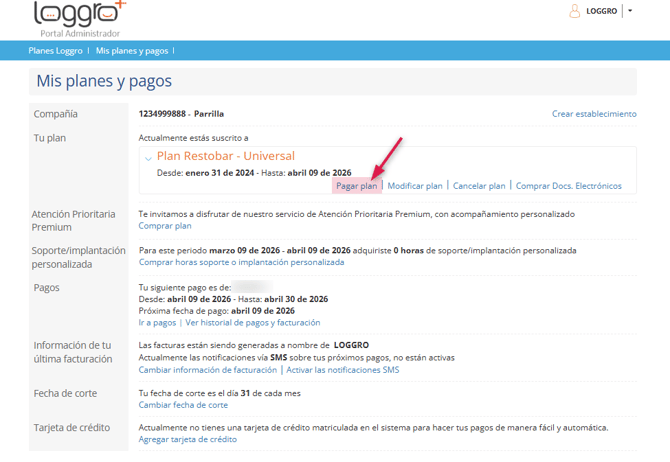The height and width of the screenshot is (462, 670).
Task: Click the Próxima fecha de pago text
Action: point(217,311)
